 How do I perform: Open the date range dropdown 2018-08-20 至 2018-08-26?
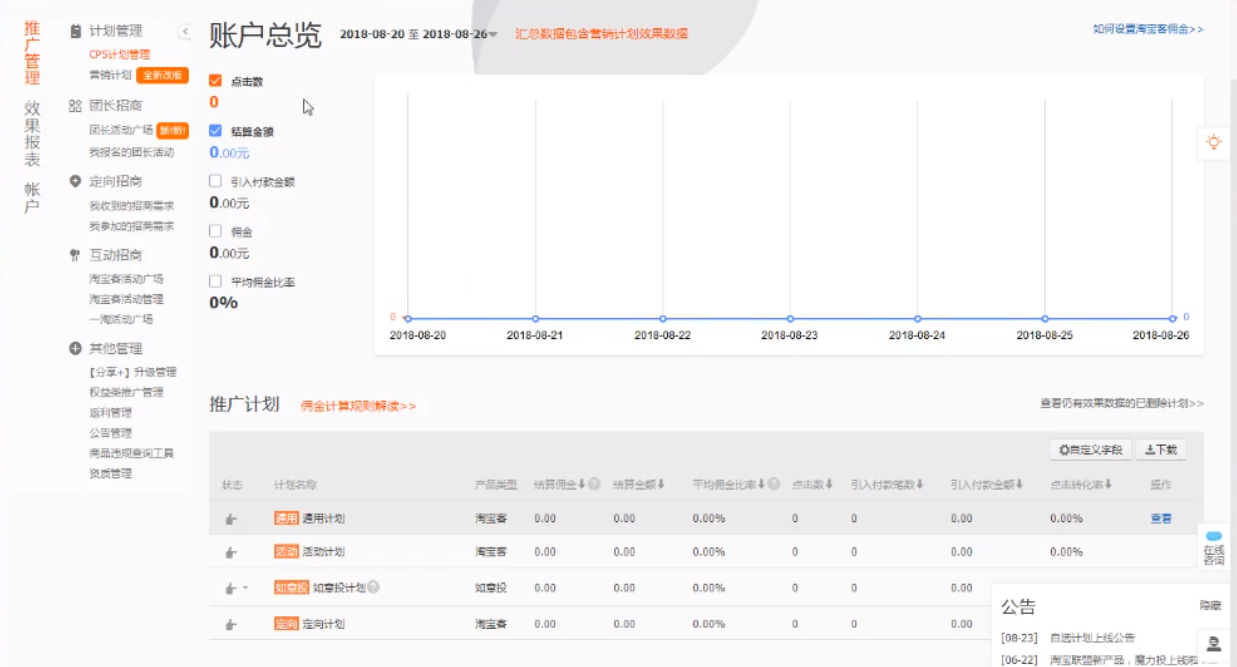pyautogui.click(x=418, y=34)
